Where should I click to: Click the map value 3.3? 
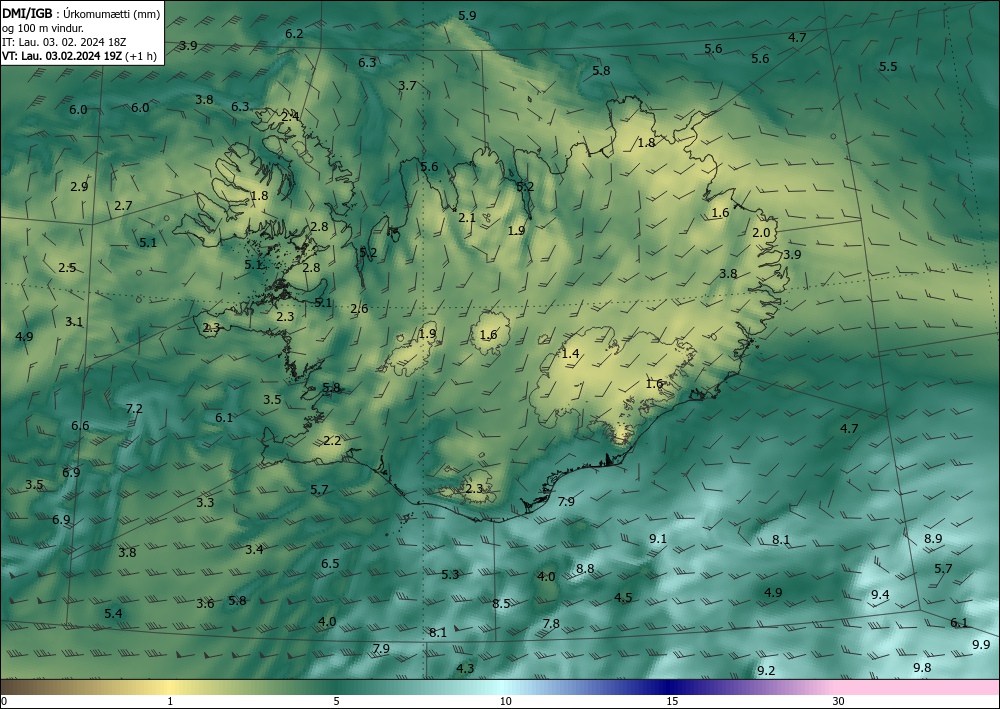[x=205, y=502]
